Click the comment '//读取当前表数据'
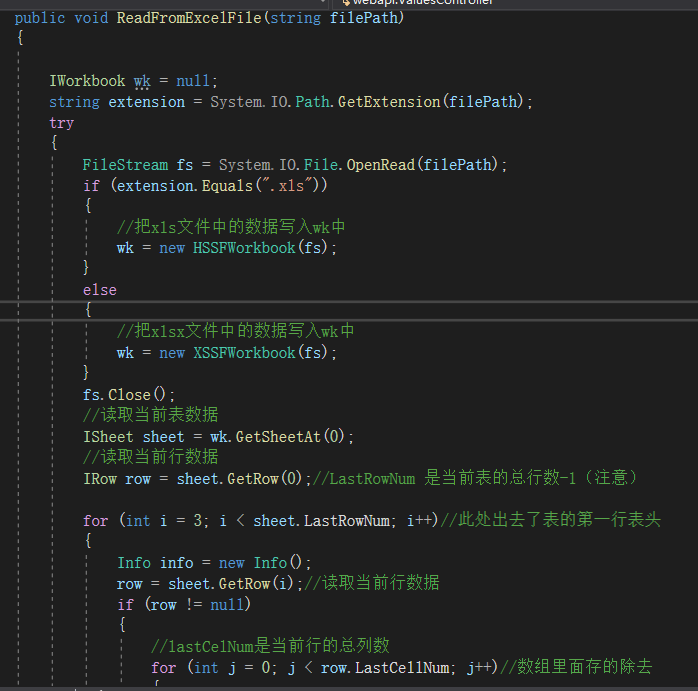698x691 pixels. click(150, 415)
